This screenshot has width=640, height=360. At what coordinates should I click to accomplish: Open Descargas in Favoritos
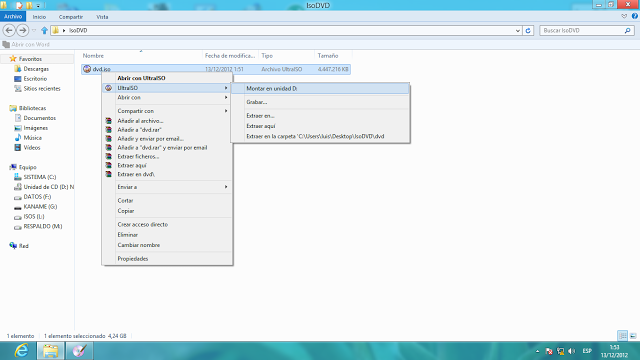pyautogui.click(x=36, y=69)
